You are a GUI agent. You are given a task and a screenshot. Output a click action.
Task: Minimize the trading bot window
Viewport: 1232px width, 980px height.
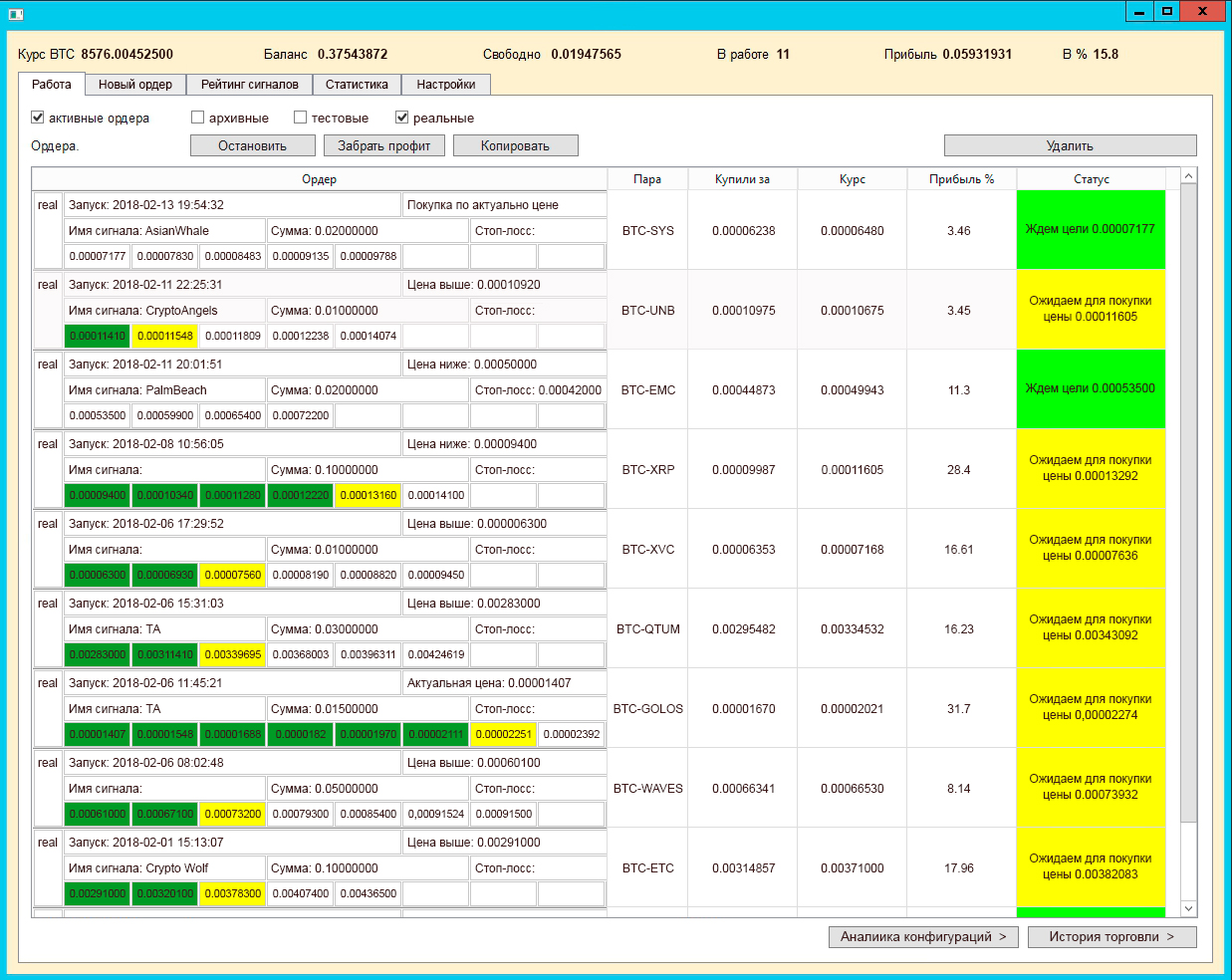click(1139, 12)
